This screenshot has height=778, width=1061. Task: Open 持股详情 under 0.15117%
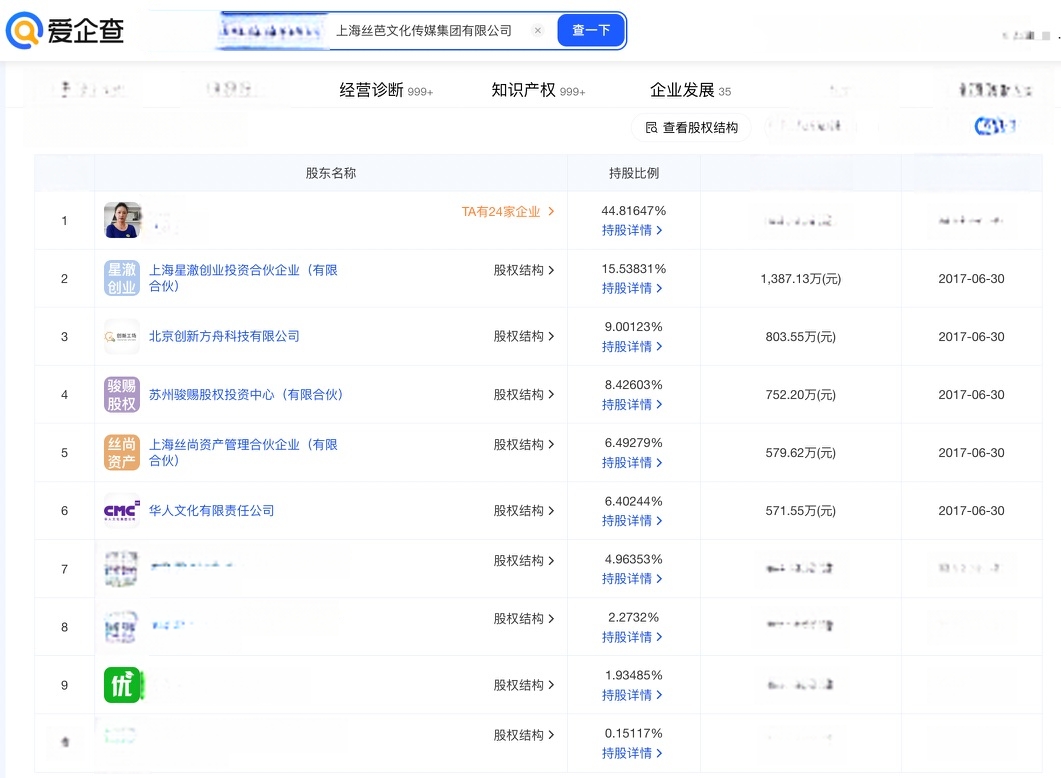632,754
